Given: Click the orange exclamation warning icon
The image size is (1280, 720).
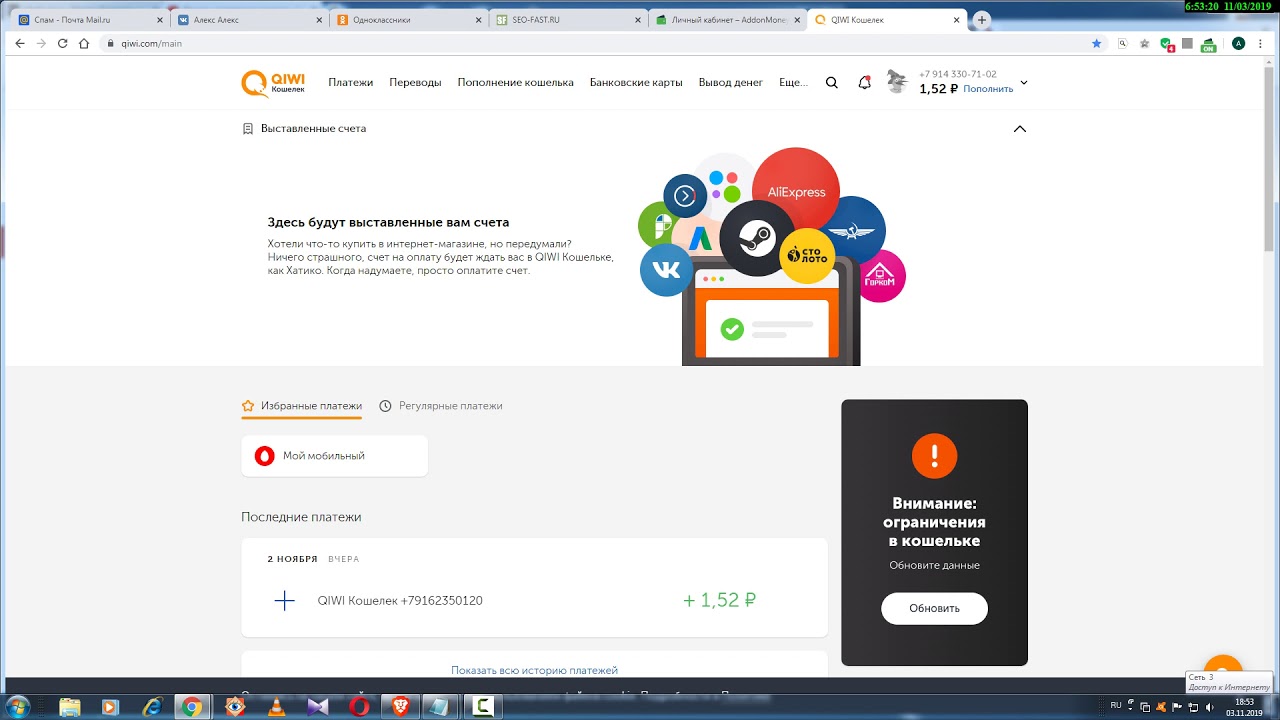Looking at the screenshot, I should 934,456.
